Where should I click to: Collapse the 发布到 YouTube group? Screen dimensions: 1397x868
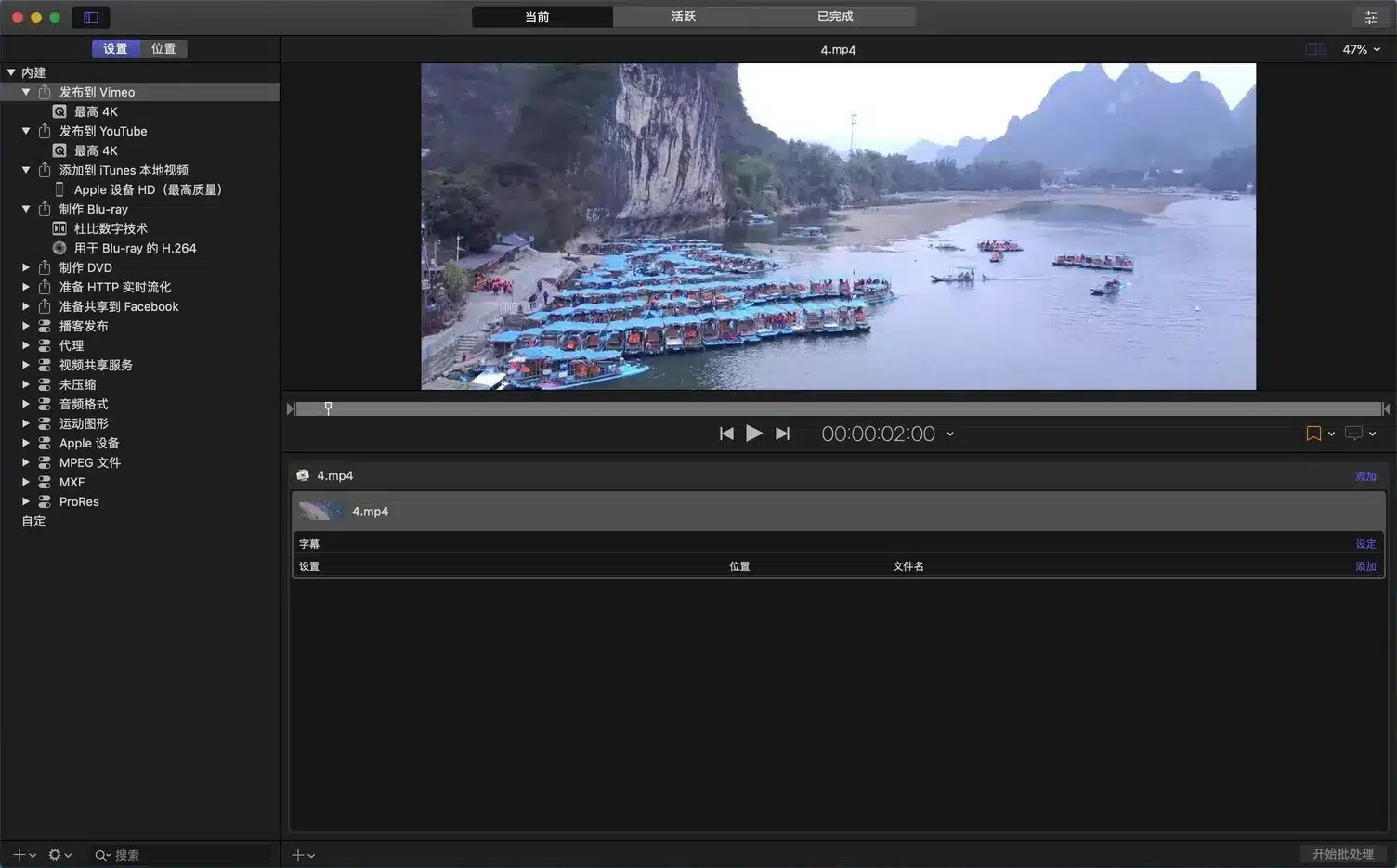[x=26, y=131]
